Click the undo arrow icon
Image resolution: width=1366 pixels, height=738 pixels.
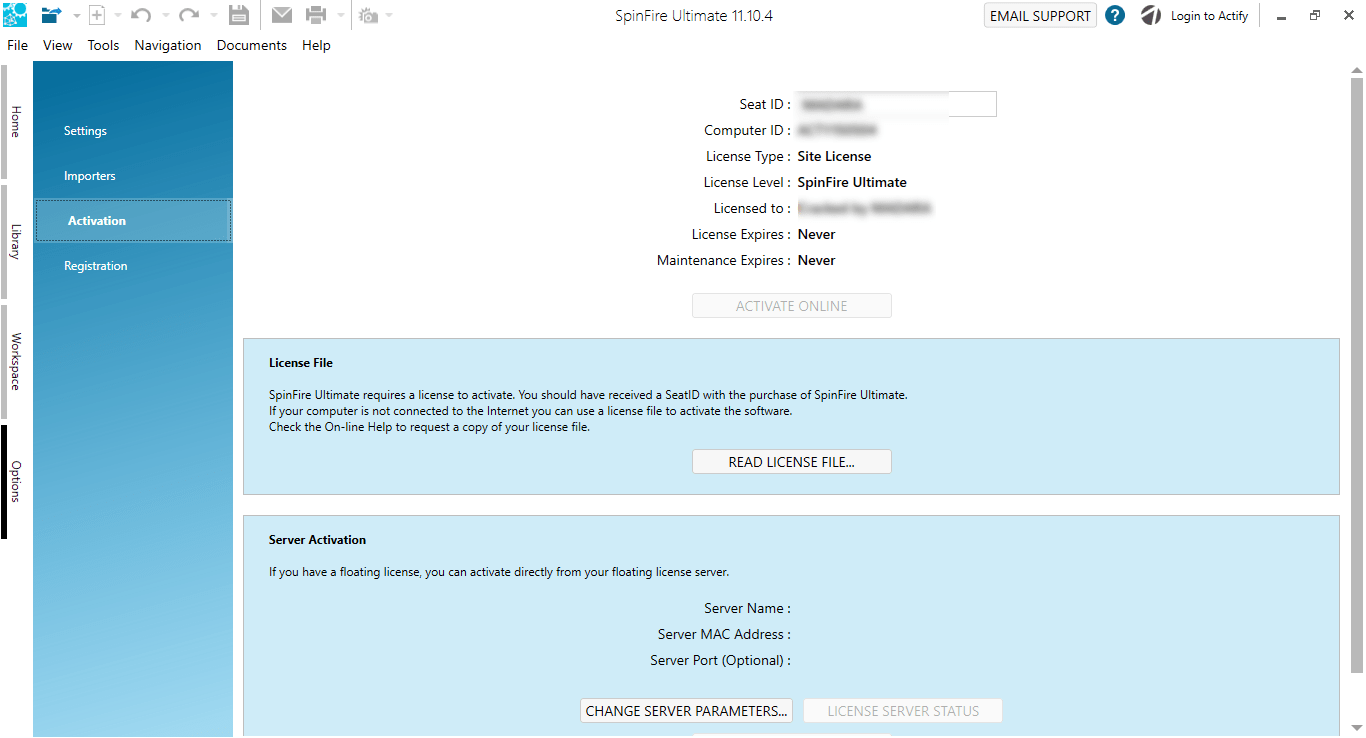[141, 15]
